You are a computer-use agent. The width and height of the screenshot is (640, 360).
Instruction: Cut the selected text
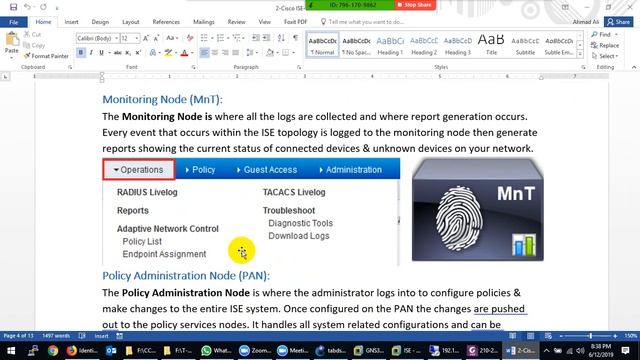coord(32,34)
